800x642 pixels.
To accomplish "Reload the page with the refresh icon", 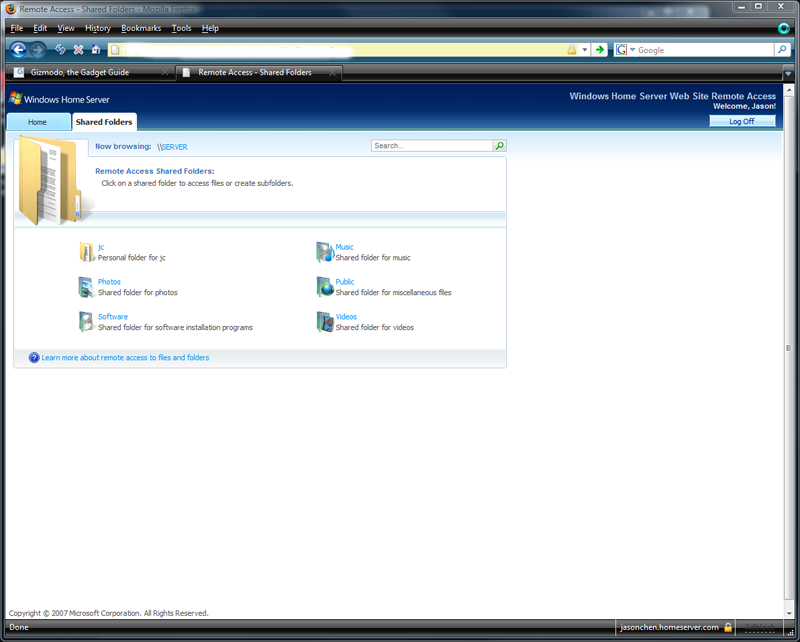I will pyautogui.click(x=60, y=50).
